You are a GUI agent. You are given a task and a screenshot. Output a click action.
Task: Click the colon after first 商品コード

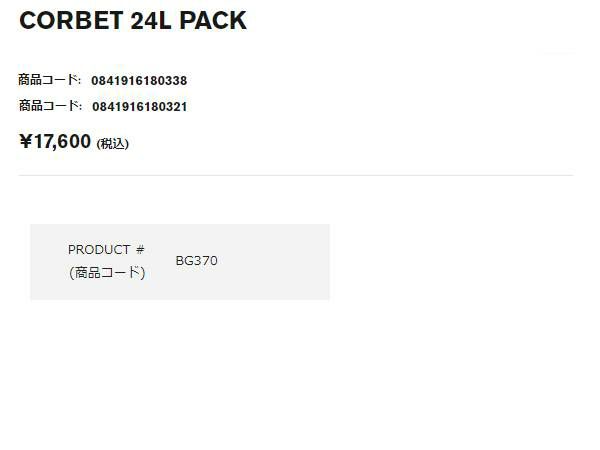[x=80, y=81]
